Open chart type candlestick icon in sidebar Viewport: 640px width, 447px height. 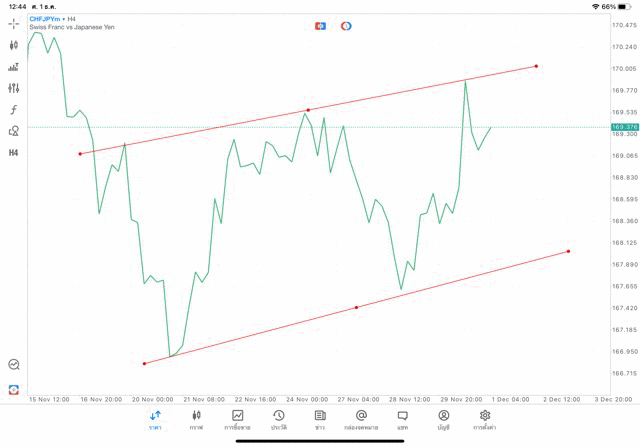coord(14,45)
